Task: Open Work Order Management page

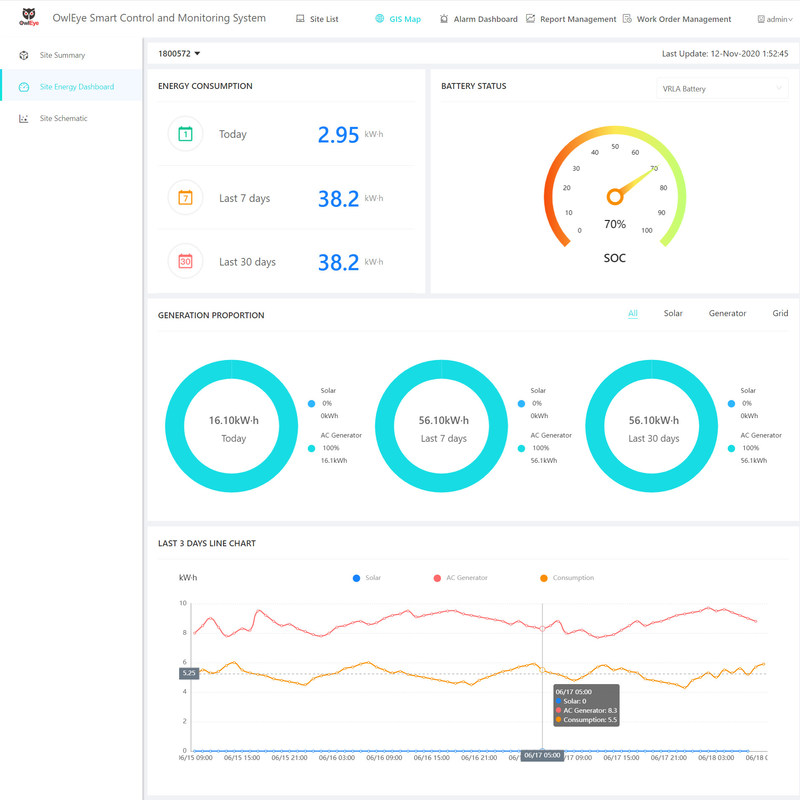Action: coord(683,19)
